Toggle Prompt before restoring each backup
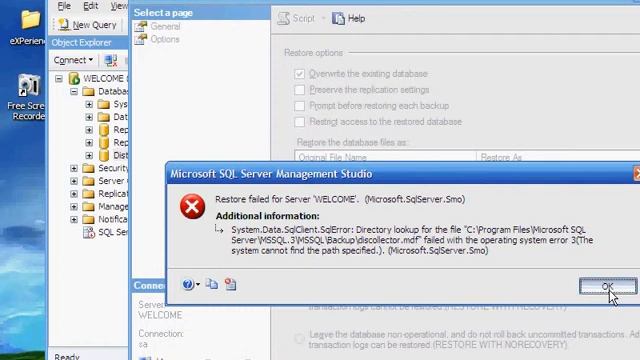640x360 pixels. click(300, 106)
